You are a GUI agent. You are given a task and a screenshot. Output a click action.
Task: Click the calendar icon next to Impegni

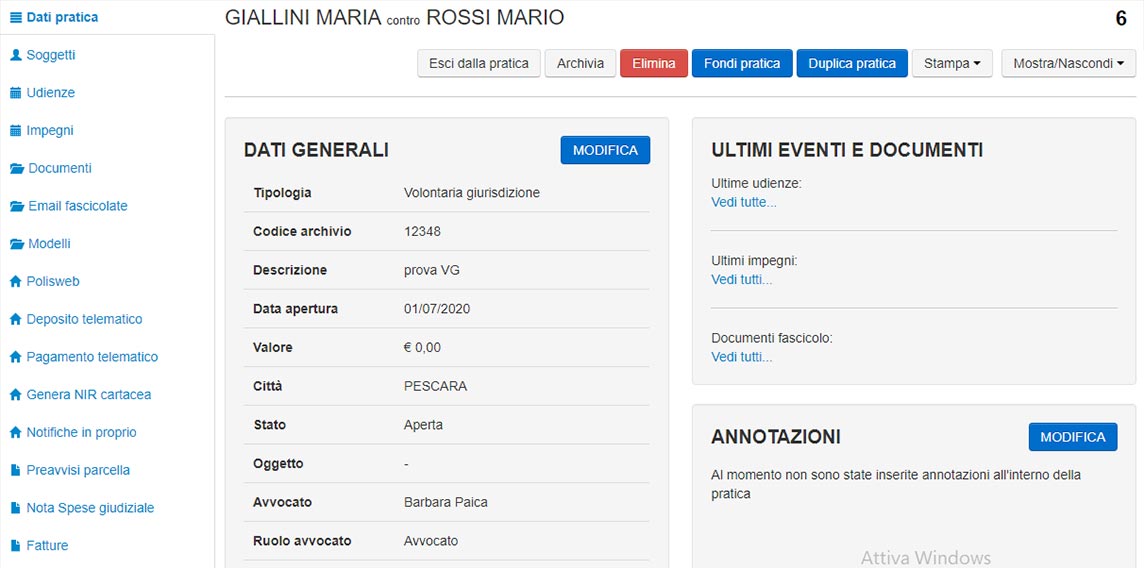click(16, 131)
